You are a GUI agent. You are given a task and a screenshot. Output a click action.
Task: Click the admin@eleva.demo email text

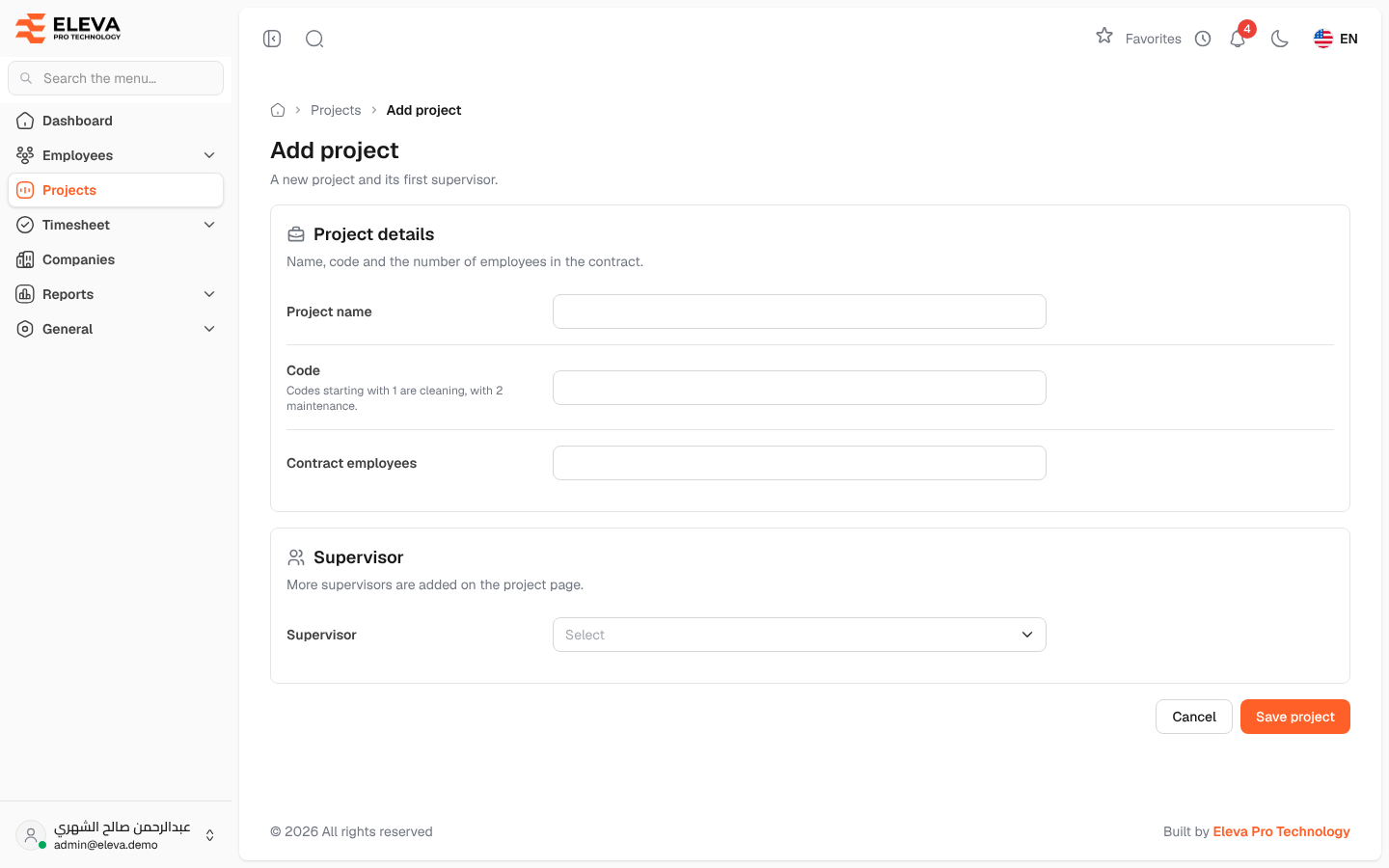point(106,845)
